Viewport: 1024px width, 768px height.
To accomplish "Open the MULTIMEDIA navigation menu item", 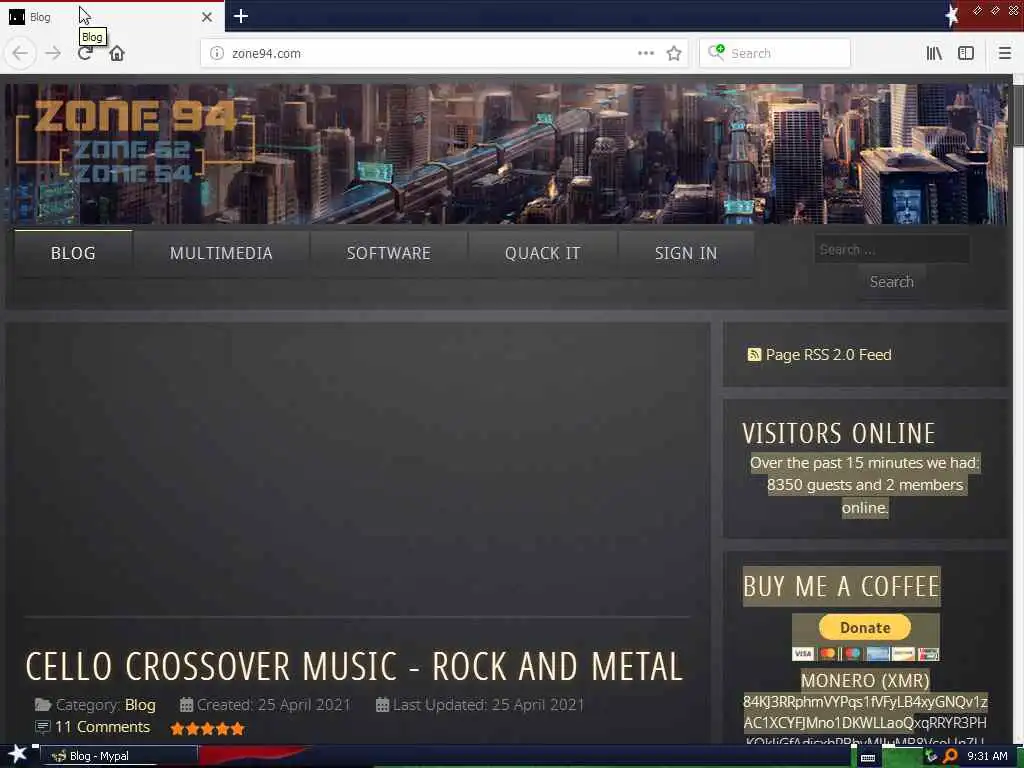I will [221, 253].
